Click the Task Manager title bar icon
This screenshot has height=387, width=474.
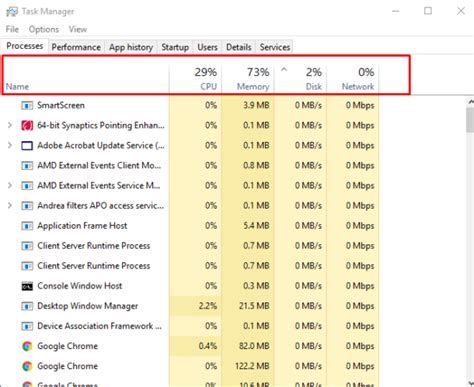(12, 12)
